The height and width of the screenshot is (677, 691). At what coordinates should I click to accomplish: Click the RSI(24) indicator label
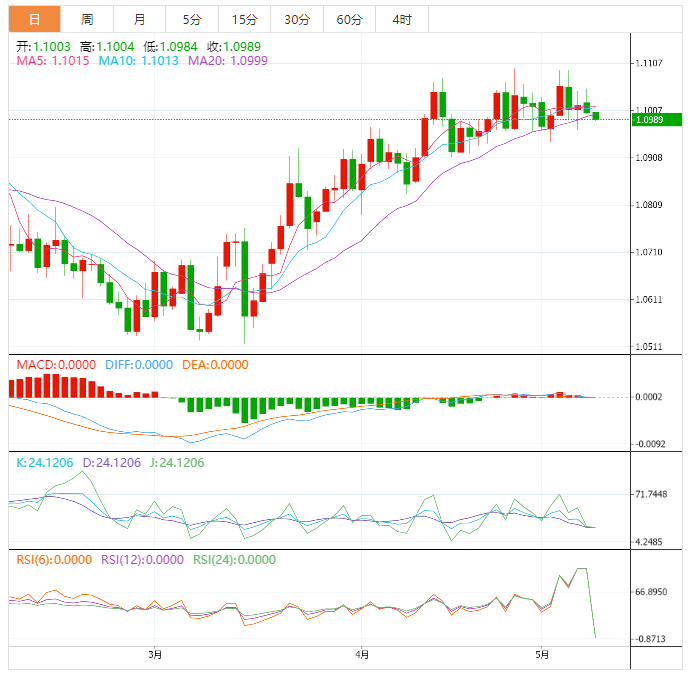pyautogui.click(x=234, y=560)
